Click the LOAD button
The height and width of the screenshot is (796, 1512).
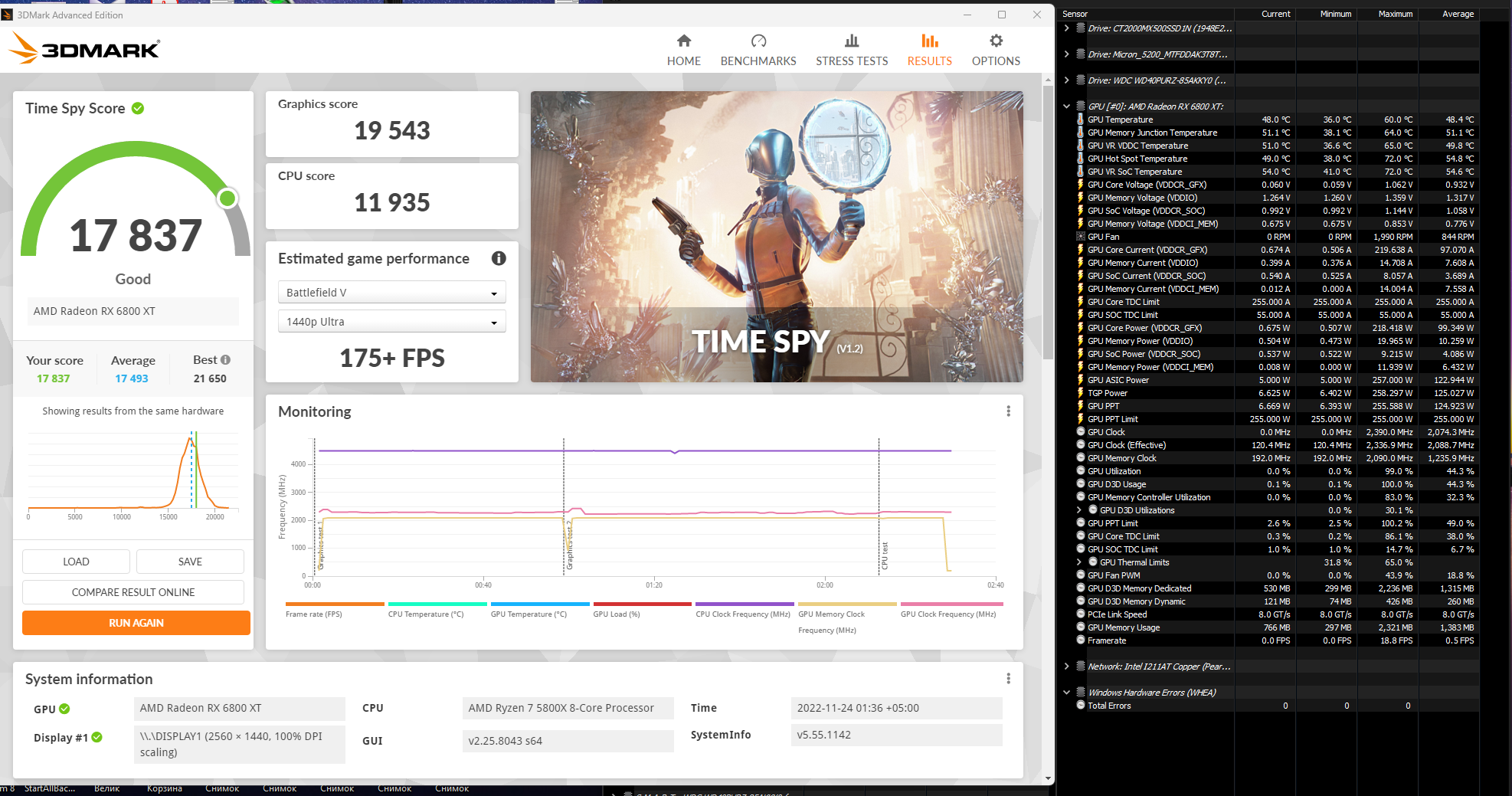point(76,562)
